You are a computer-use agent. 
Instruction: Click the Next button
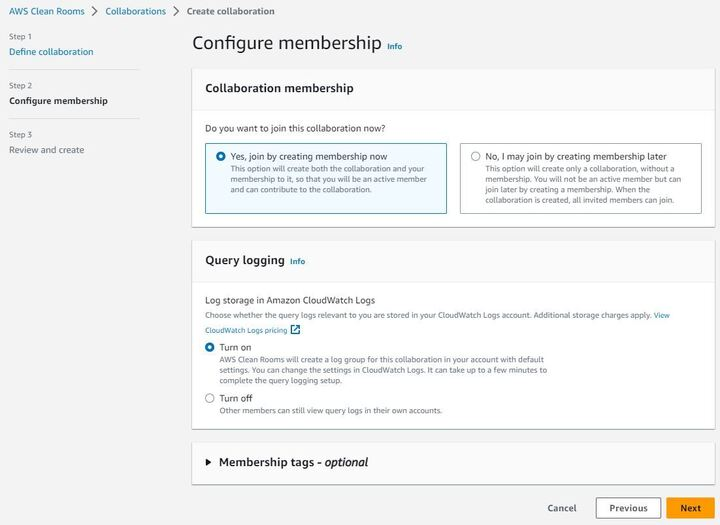pos(690,508)
